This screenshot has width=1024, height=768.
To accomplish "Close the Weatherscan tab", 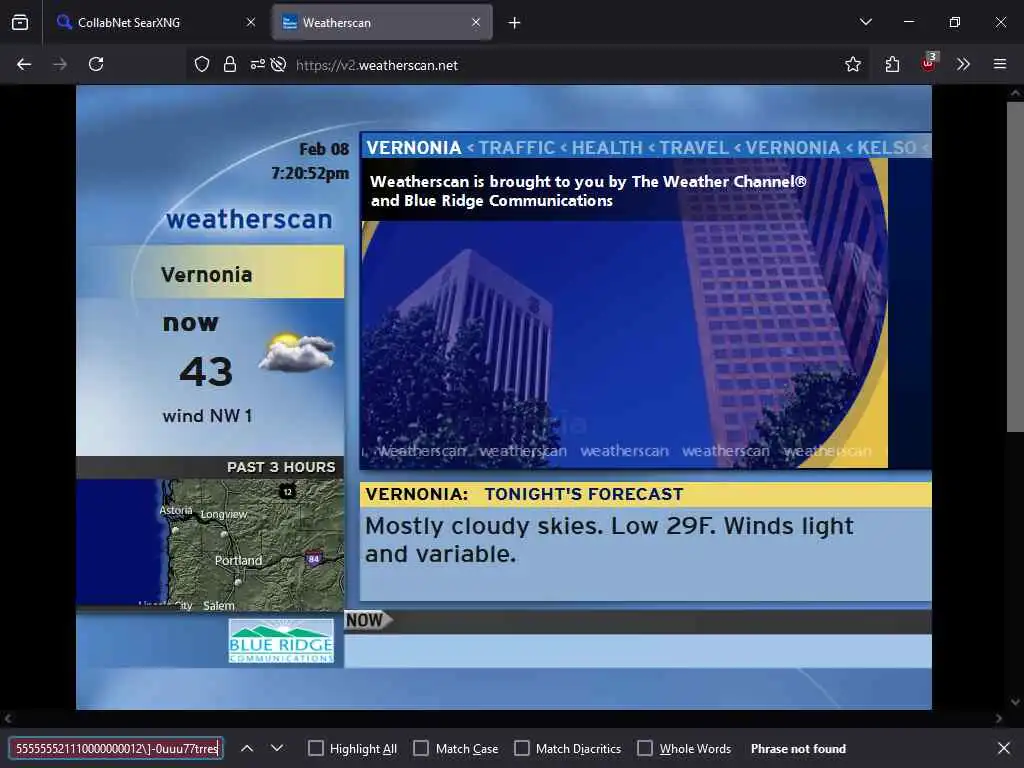I will (476, 23).
